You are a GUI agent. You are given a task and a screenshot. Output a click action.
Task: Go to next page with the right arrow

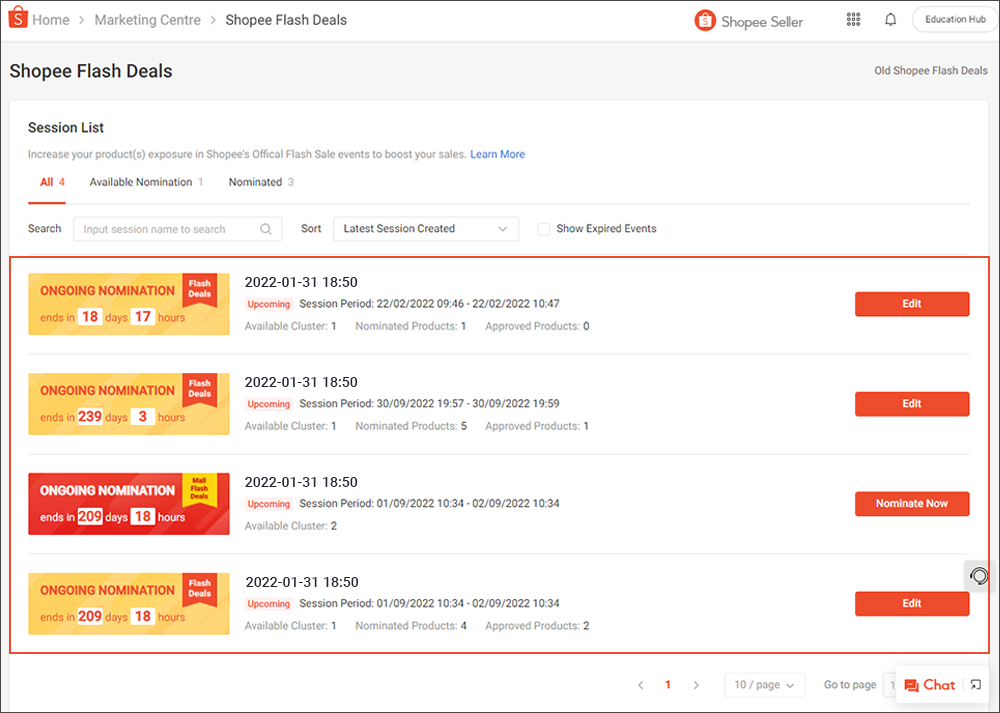click(x=696, y=685)
